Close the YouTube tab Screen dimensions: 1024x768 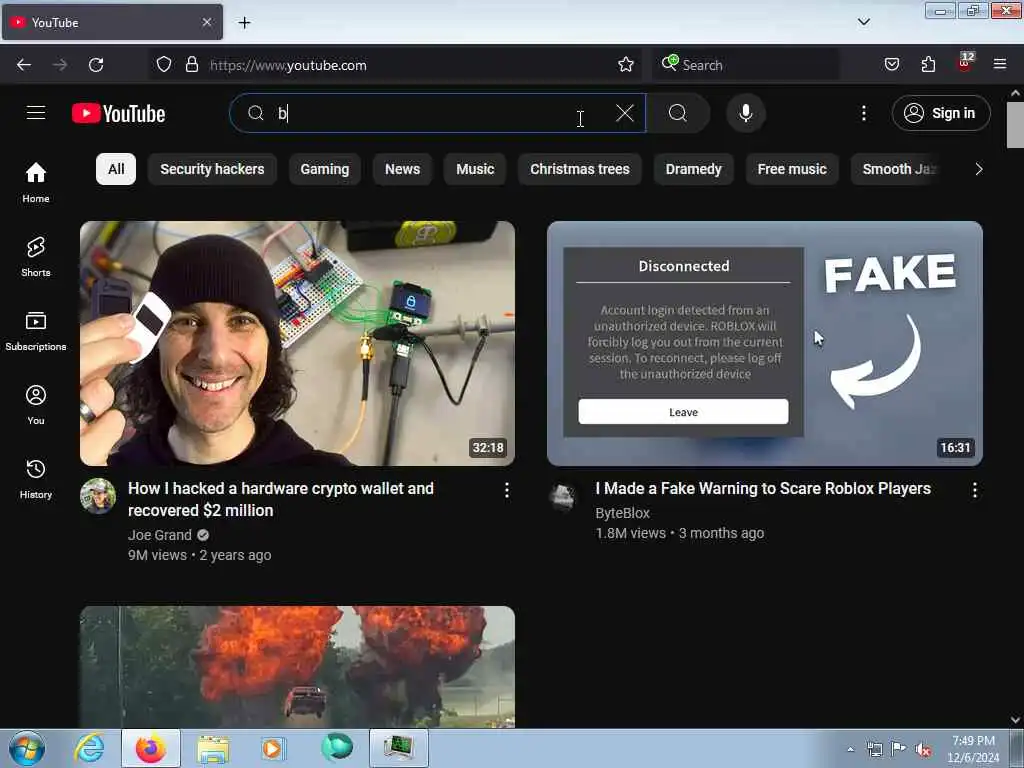pyautogui.click(x=206, y=22)
